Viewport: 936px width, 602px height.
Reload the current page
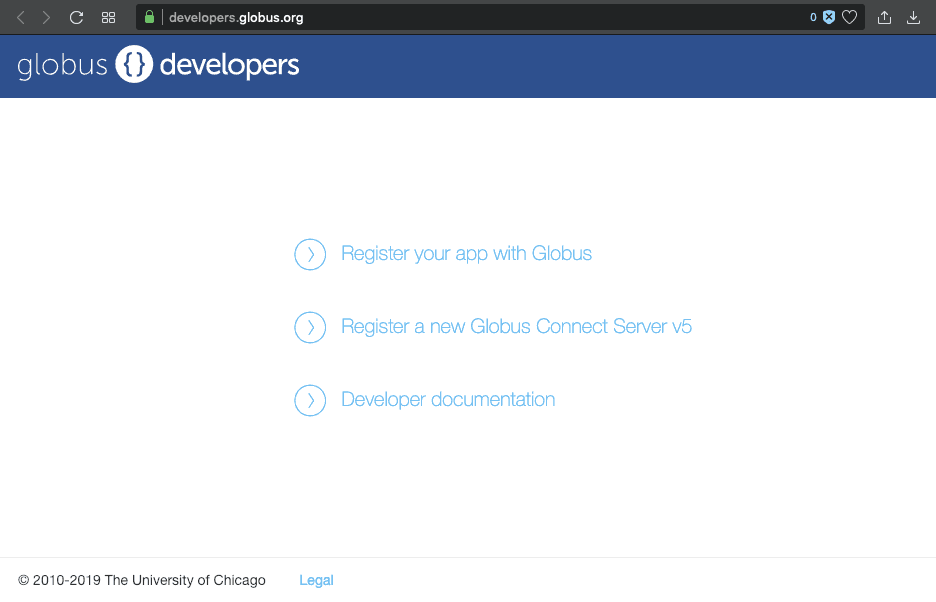pos(76,17)
